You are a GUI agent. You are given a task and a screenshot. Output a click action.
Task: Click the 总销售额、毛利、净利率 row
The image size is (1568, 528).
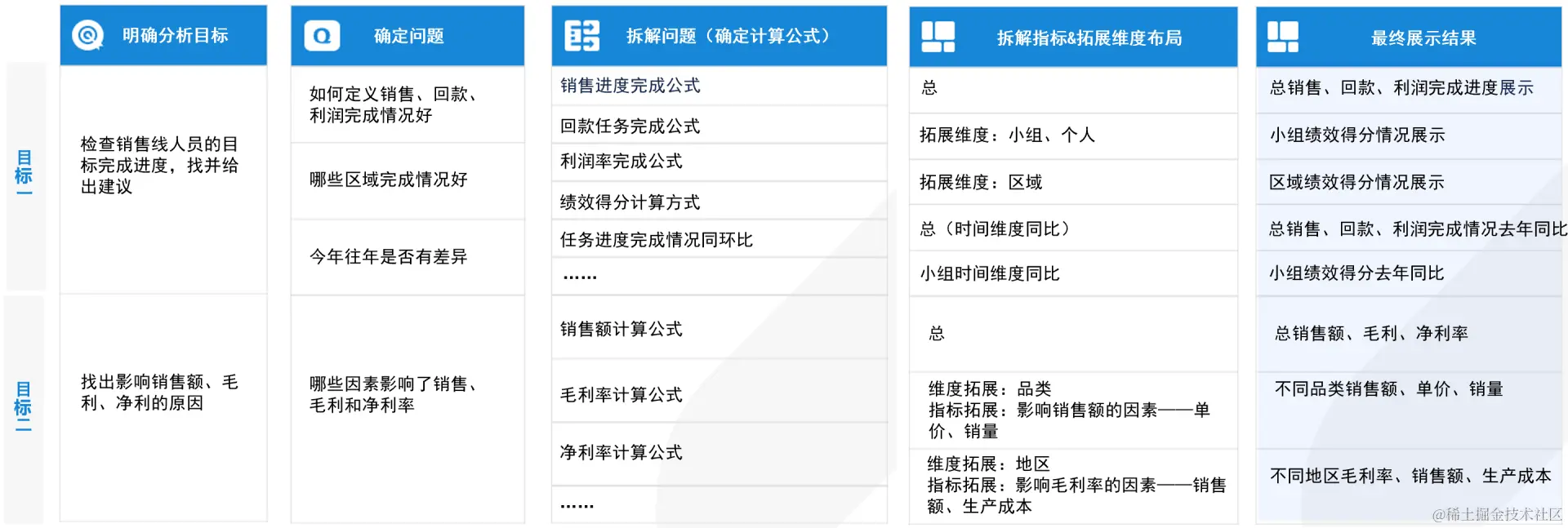pos(1409,335)
